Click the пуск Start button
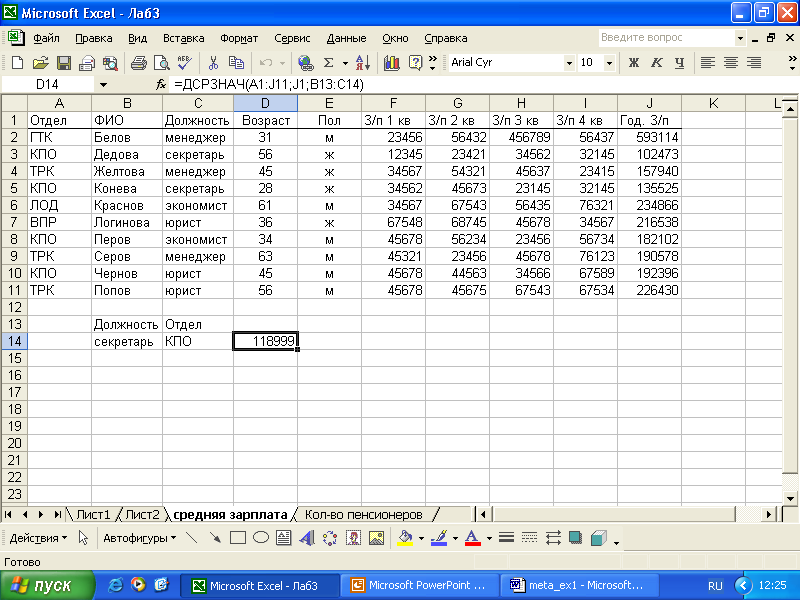800x600 pixels. coord(43,586)
